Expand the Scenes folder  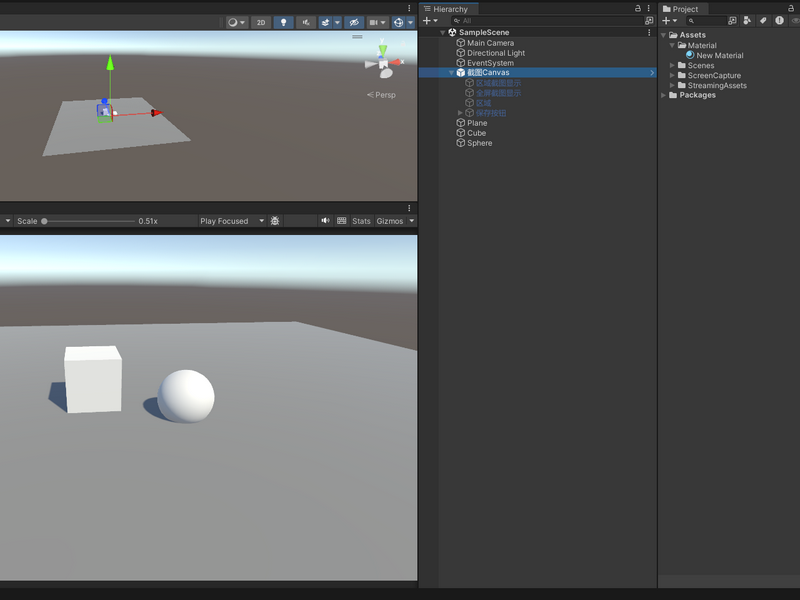[x=672, y=65]
